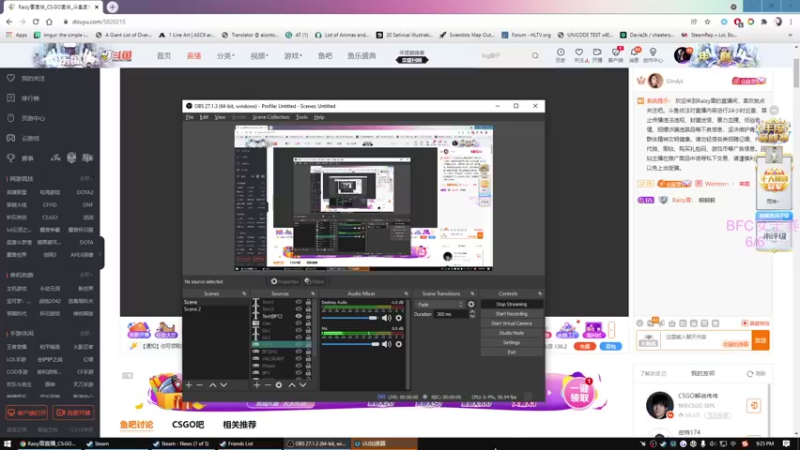Open cloud gaming gamepad icon in sidebar
This screenshot has height=450, width=800.
(x=11, y=138)
